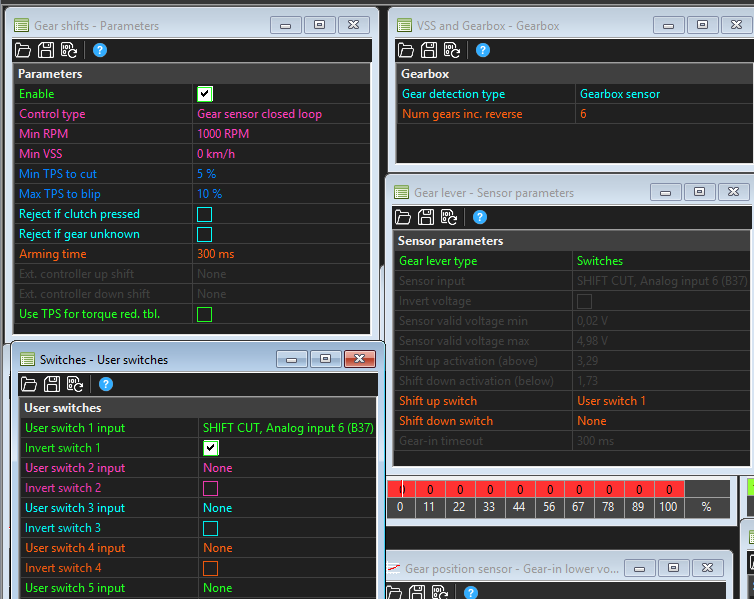Screen dimensions: 754x599
Task: Toggle Invert switch 2 checkbox
Action: 211,488
